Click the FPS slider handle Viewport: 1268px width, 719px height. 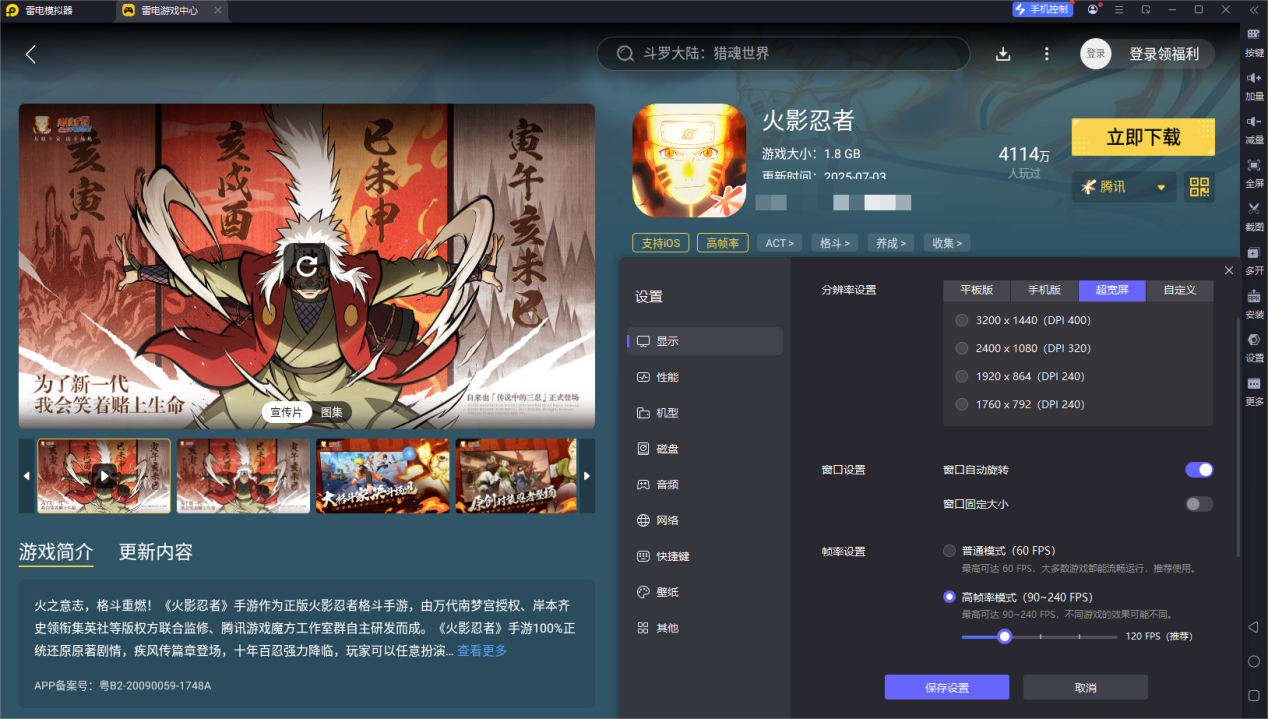point(1005,636)
